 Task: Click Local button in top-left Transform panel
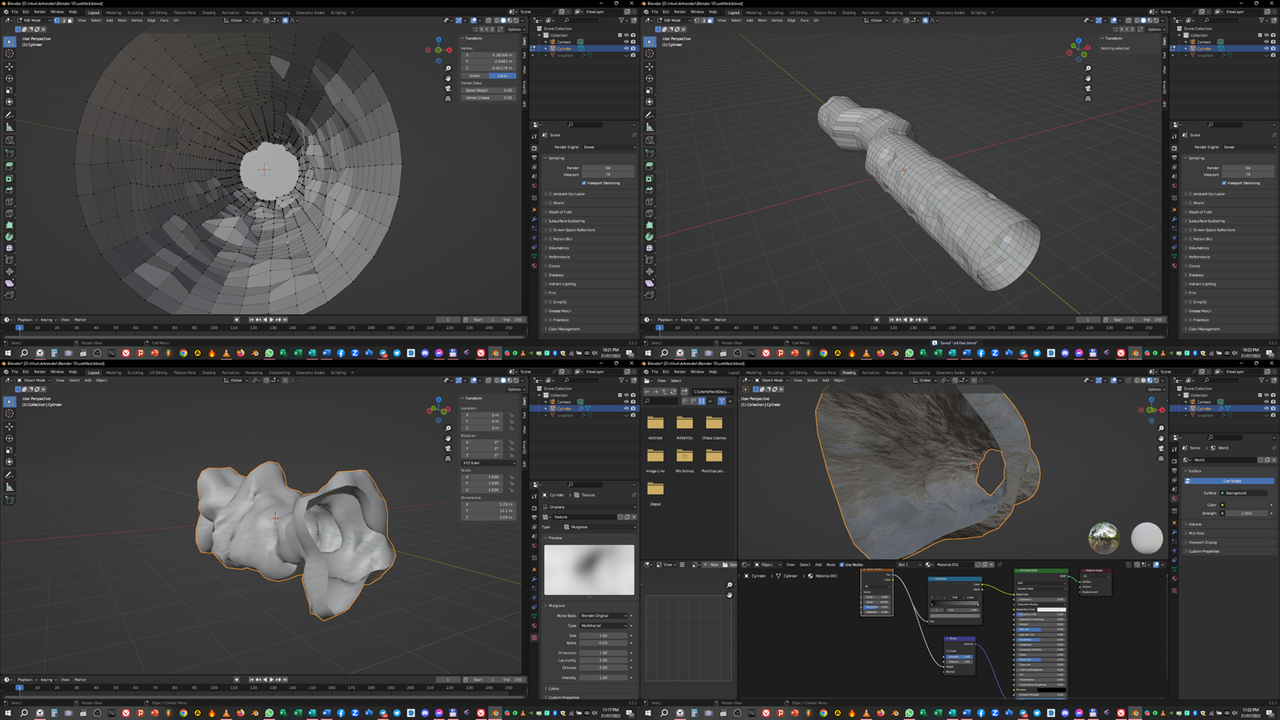pos(503,75)
